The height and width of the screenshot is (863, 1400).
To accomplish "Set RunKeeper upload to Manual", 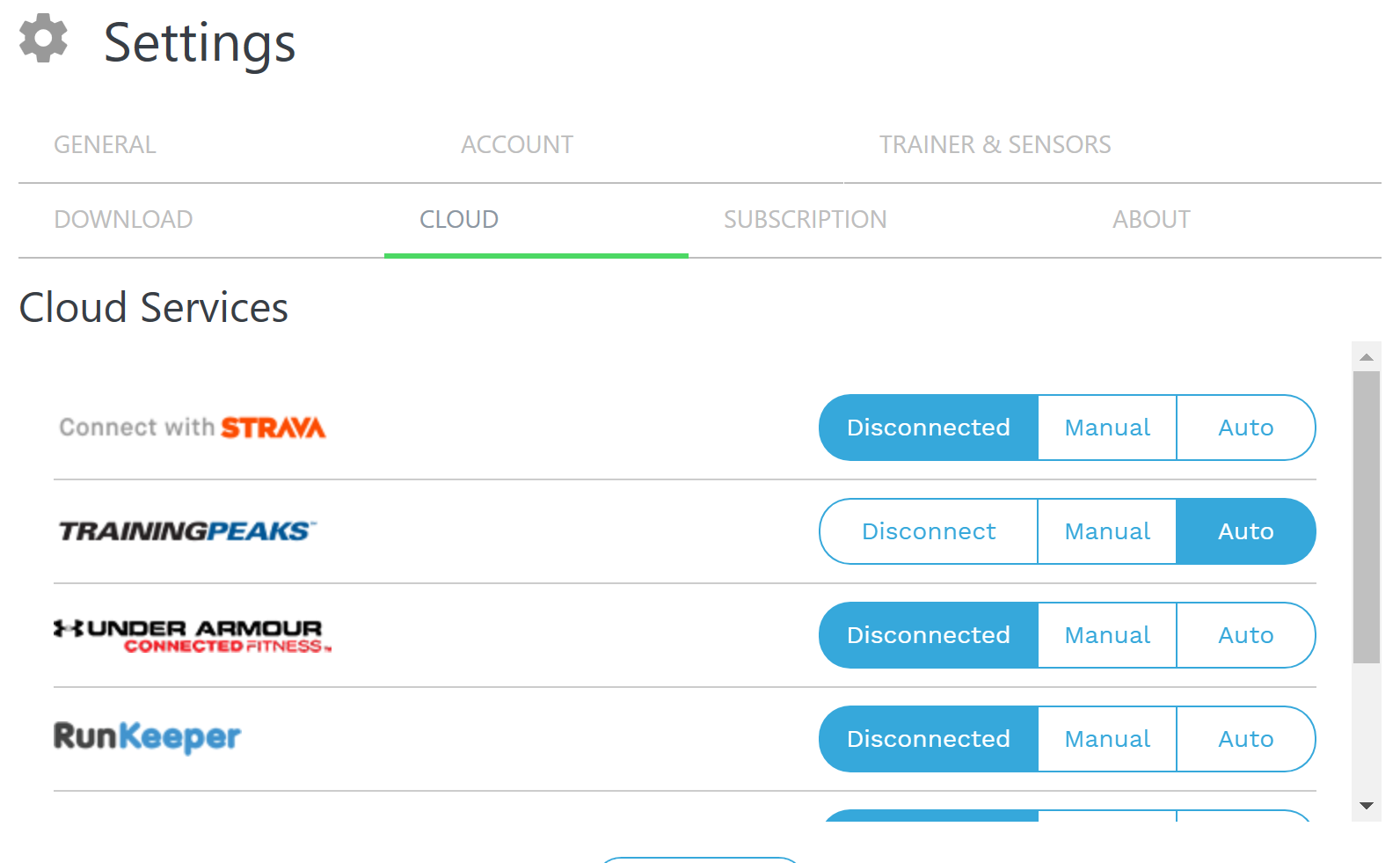I will [1107, 739].
